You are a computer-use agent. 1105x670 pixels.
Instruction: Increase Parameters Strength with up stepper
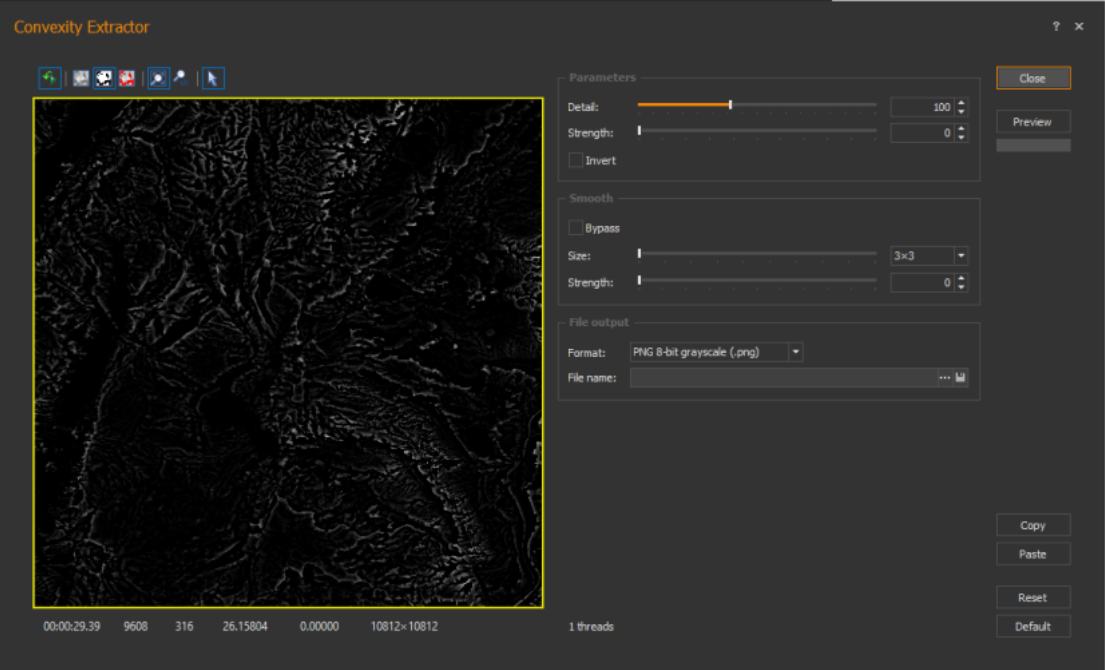point(961,129)
